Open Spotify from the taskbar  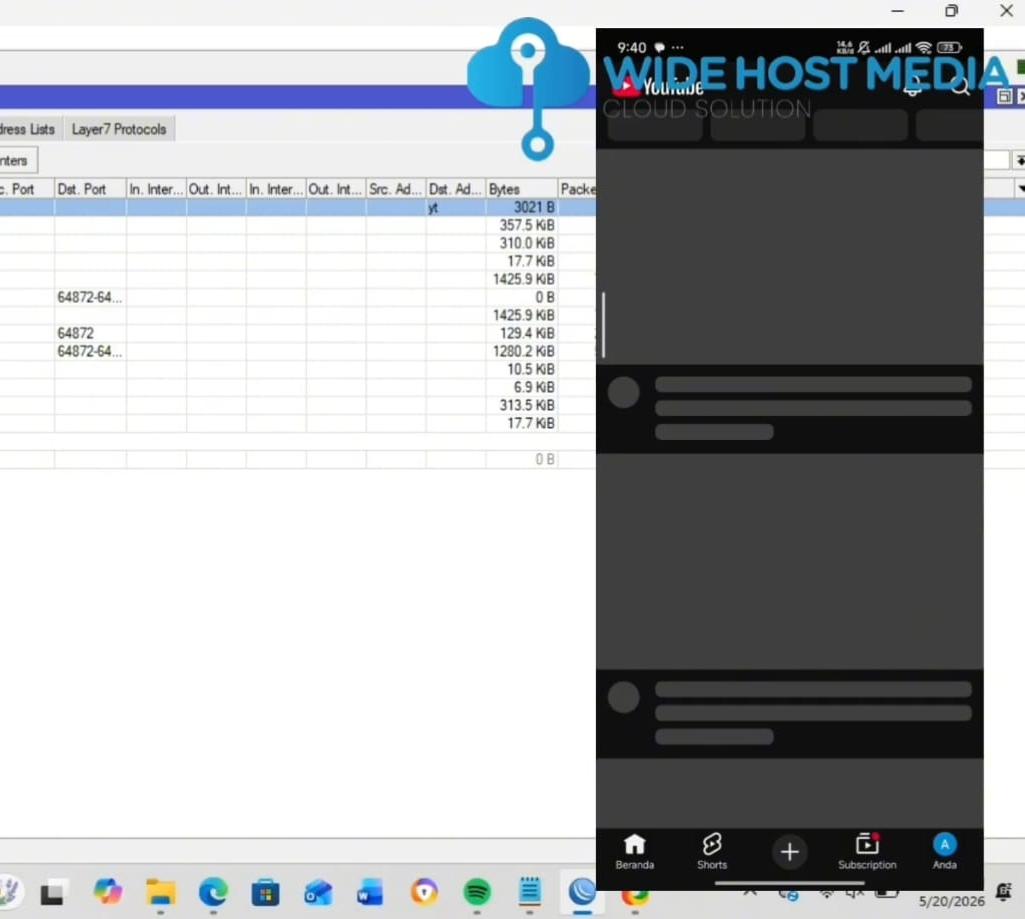477,892
